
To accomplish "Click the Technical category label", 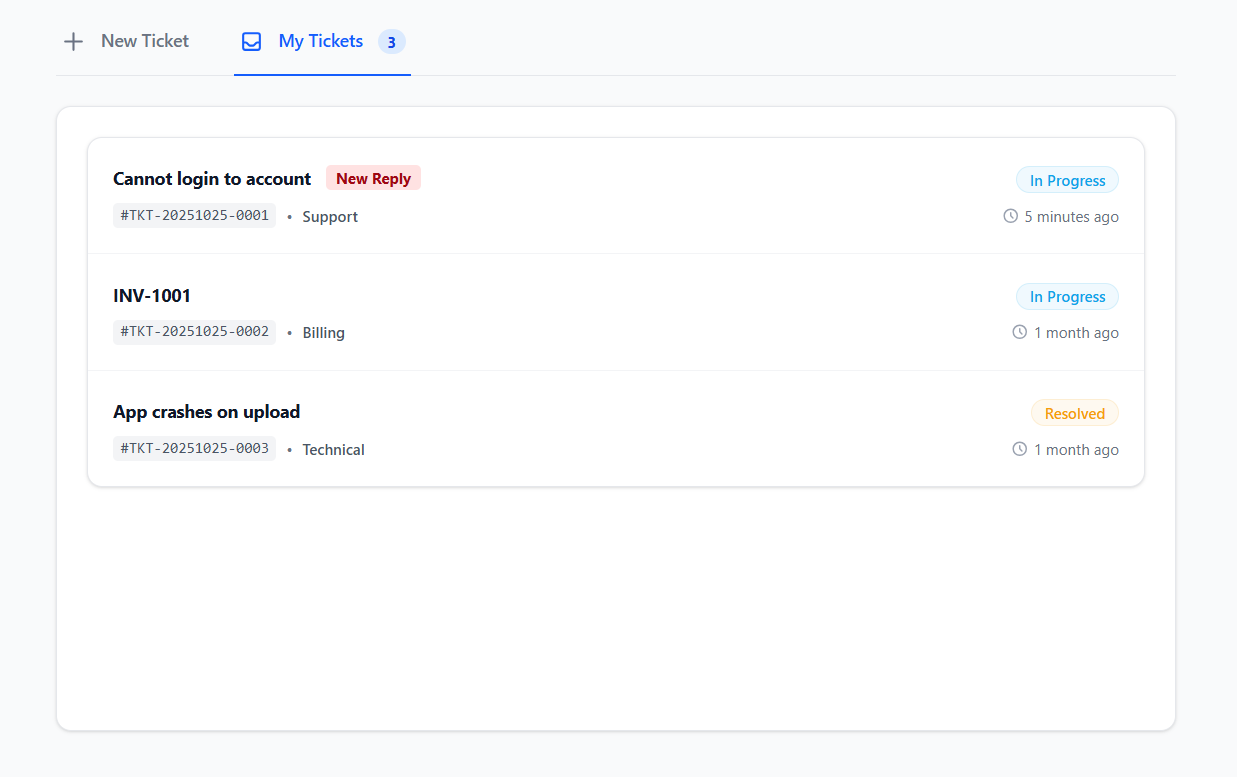I will [x=333, y=450].
